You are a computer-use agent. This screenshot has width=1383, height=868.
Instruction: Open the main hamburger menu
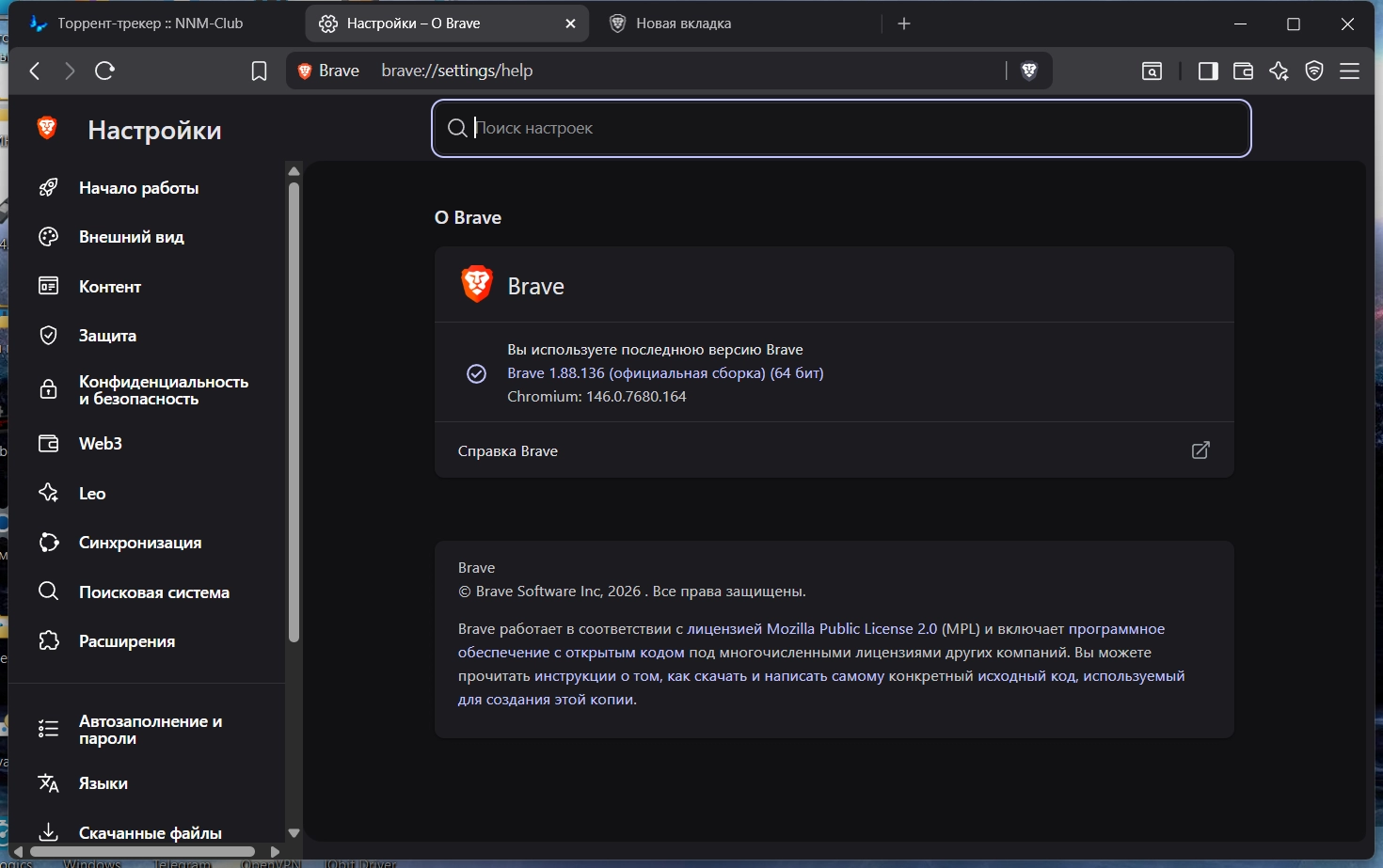tap(1350, 71)
